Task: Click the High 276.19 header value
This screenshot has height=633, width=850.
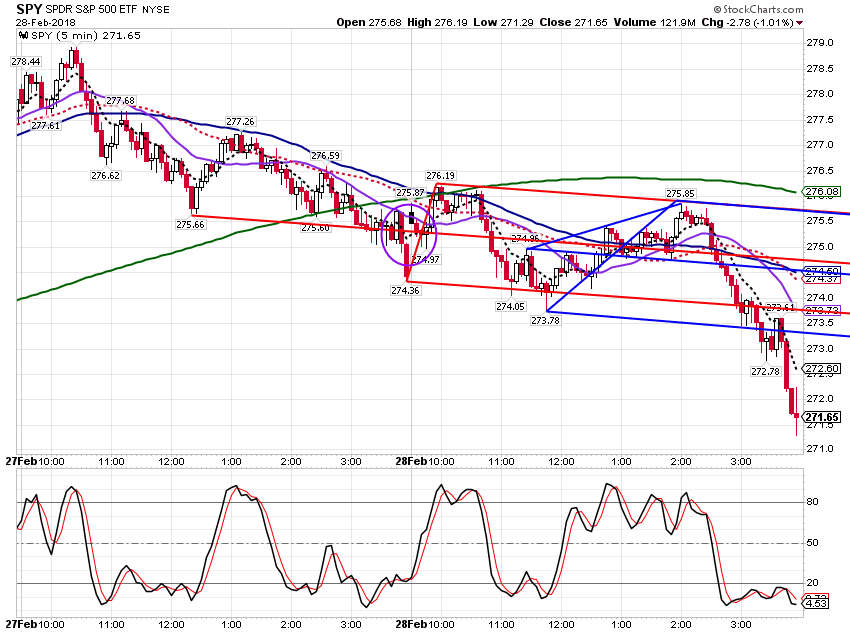Action: click(x=437, y=23)
